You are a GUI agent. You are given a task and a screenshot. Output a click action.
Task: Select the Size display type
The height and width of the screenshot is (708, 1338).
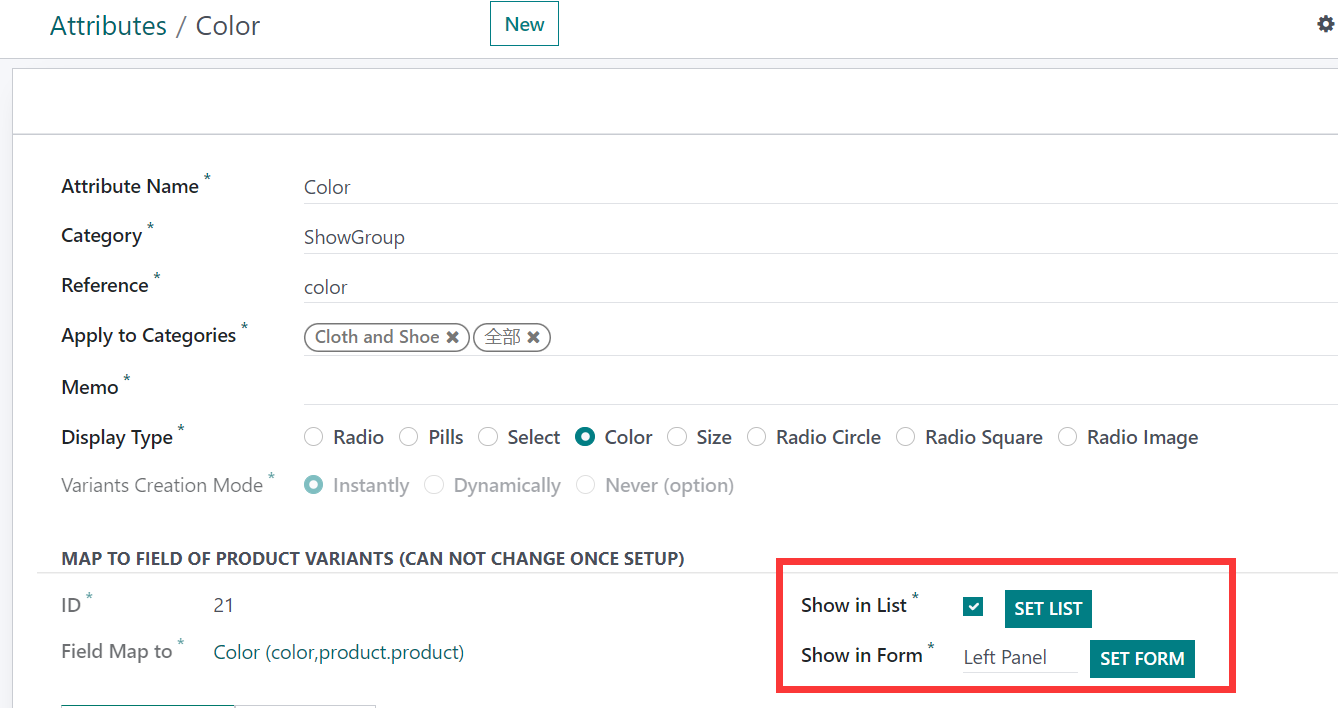pyautogui.click(x=677, y=437)
